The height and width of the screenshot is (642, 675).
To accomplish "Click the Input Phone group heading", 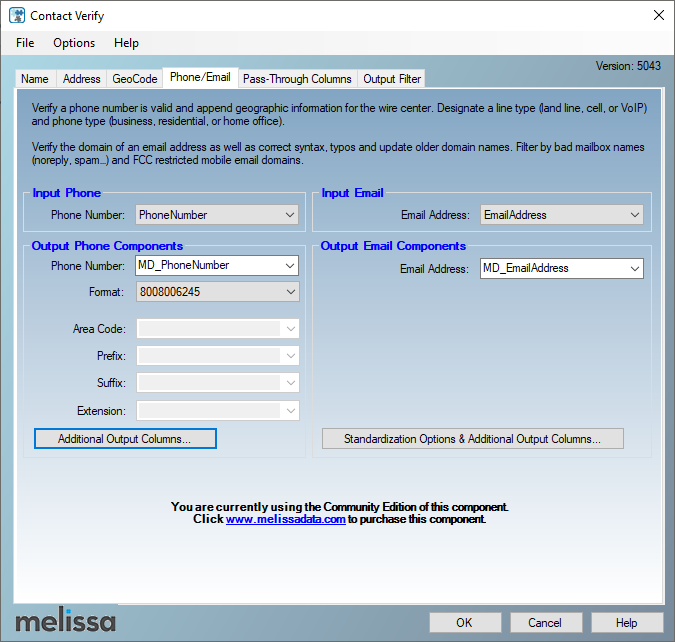I will point(67,193).
